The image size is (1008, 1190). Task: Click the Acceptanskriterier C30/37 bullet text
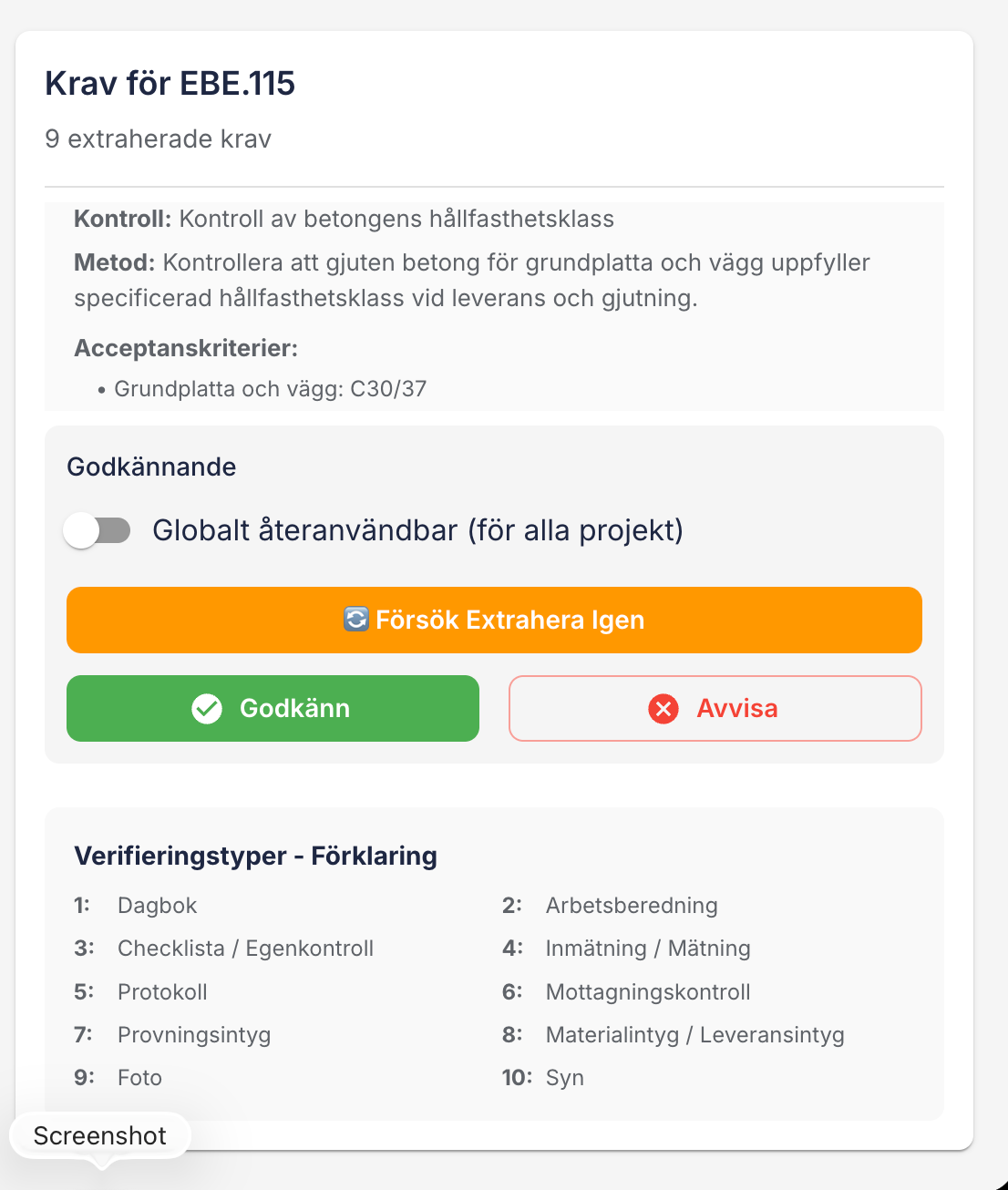tap(270, 389)
